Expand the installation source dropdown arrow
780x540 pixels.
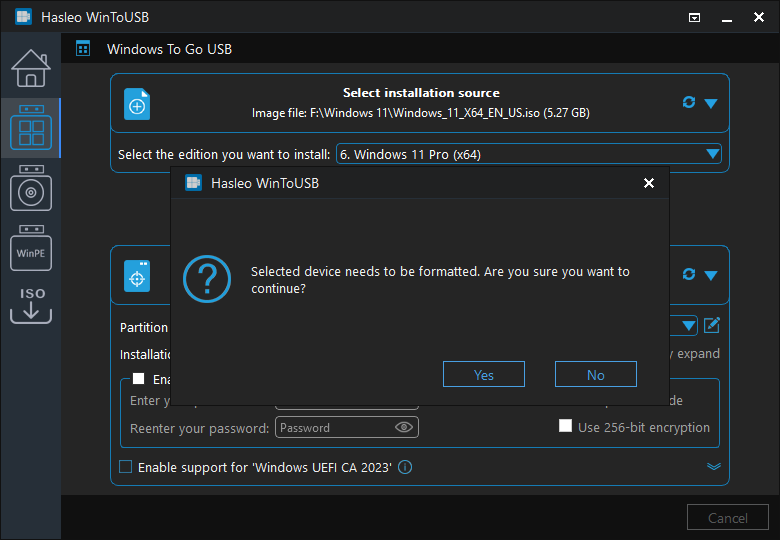[711, 103]
